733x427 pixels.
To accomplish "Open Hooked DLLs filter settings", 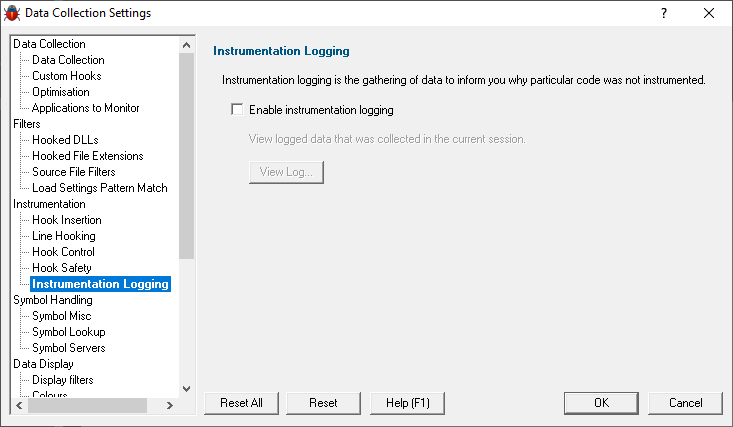I will coord(65,140).
